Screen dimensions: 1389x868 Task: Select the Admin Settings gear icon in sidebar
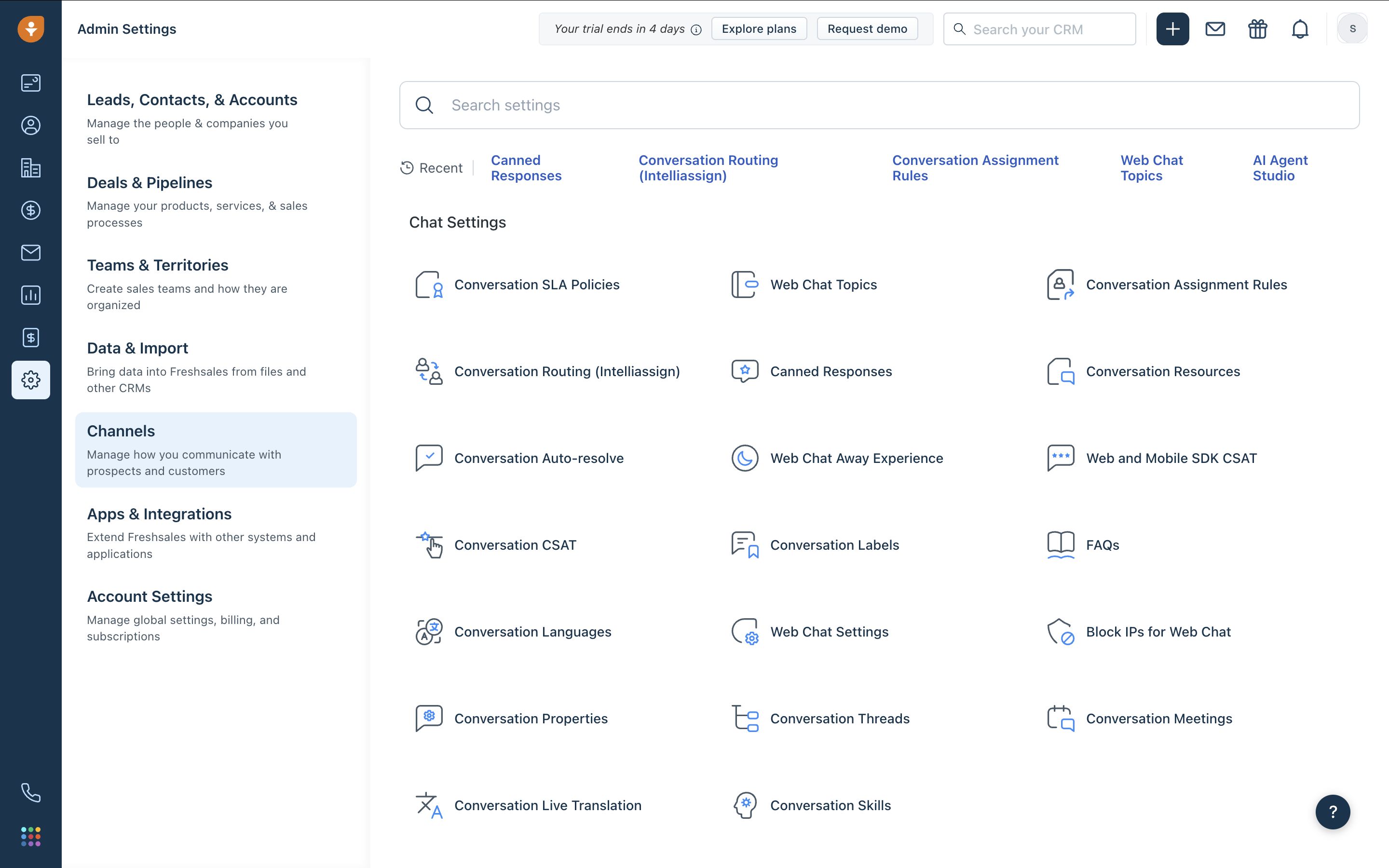[31, 380]
